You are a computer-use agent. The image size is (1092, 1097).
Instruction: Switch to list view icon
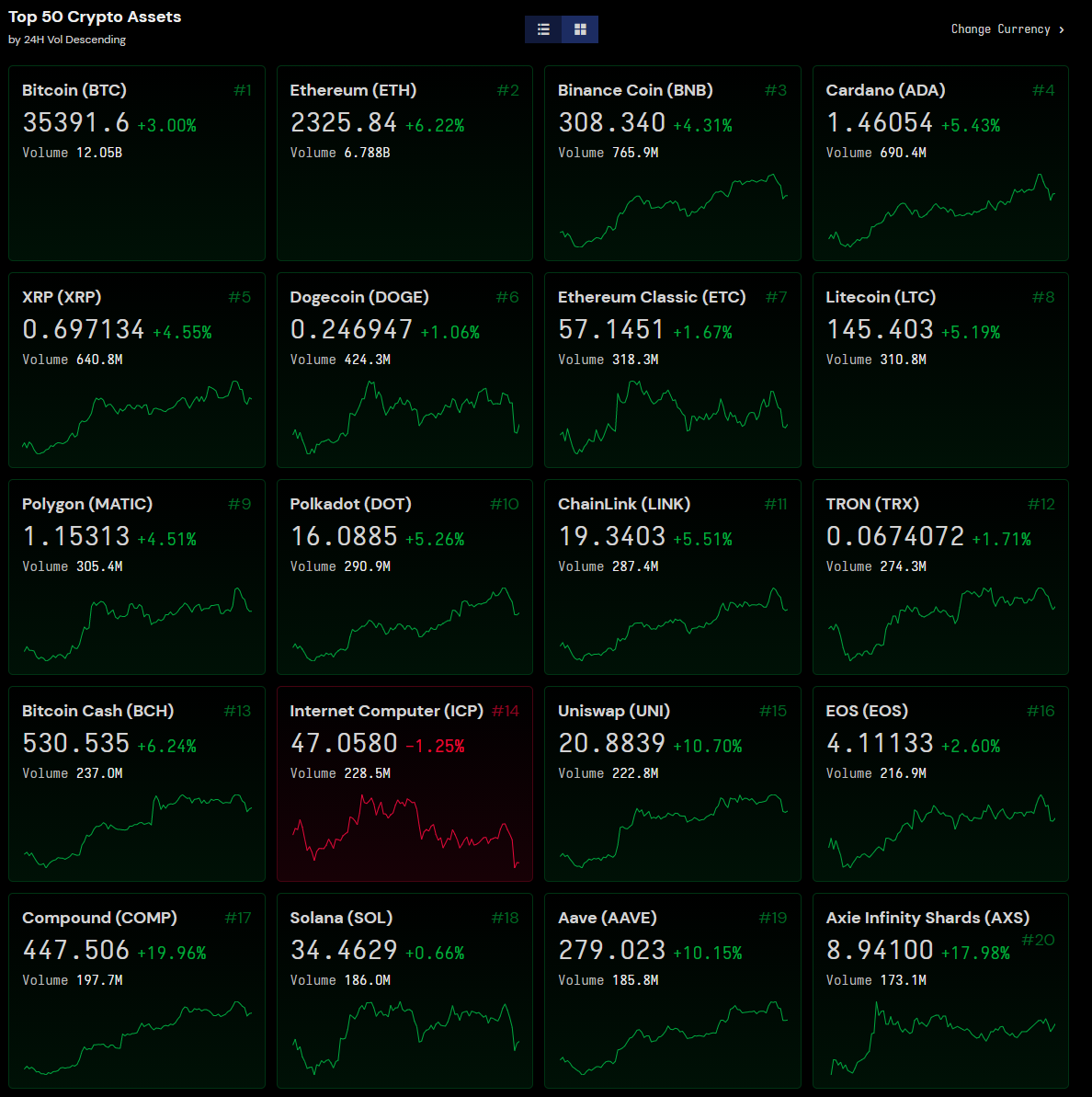tap(543, 29)
